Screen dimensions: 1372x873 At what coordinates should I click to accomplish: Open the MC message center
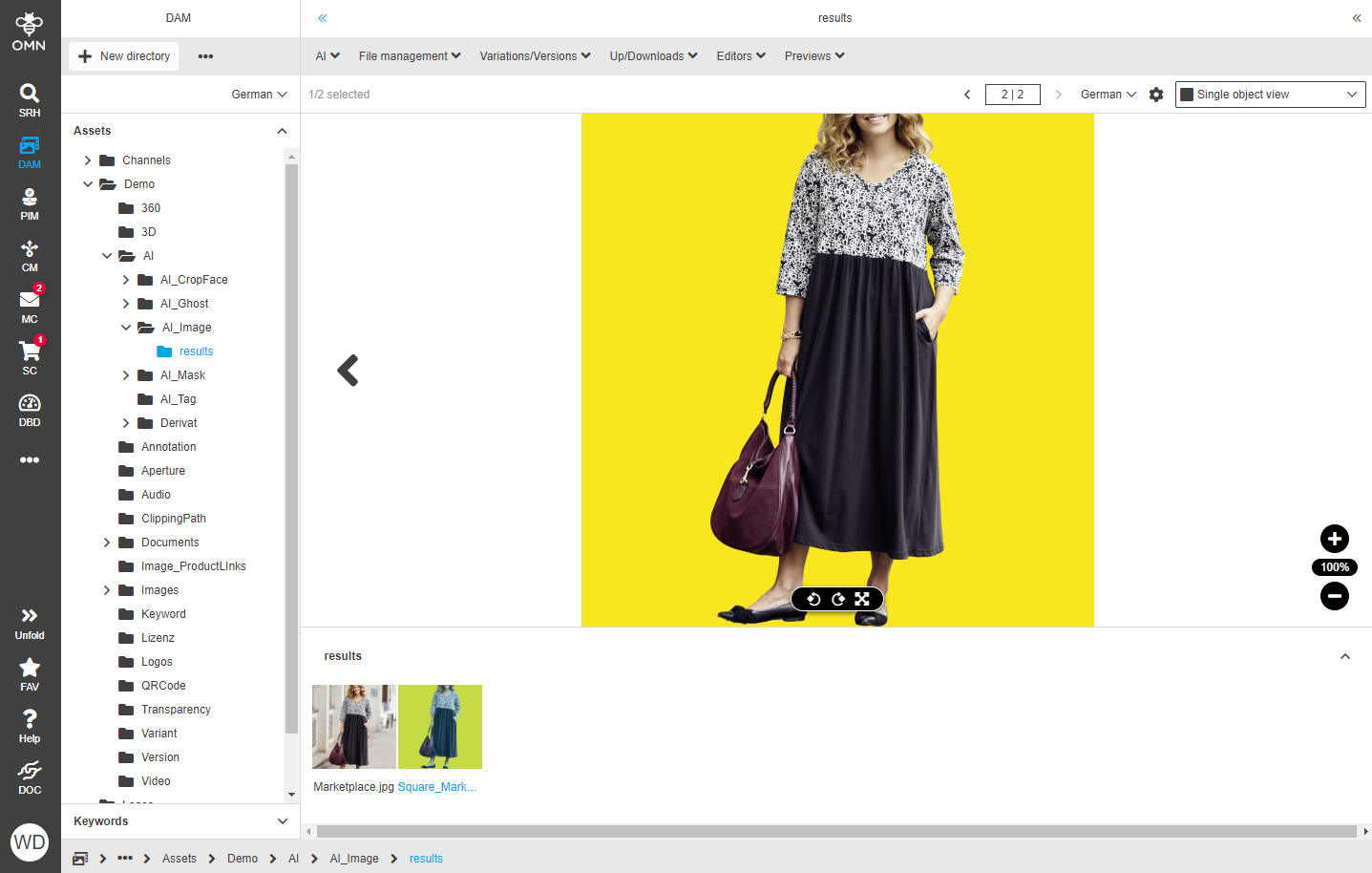pyautogui.click(x=30, y=306)
